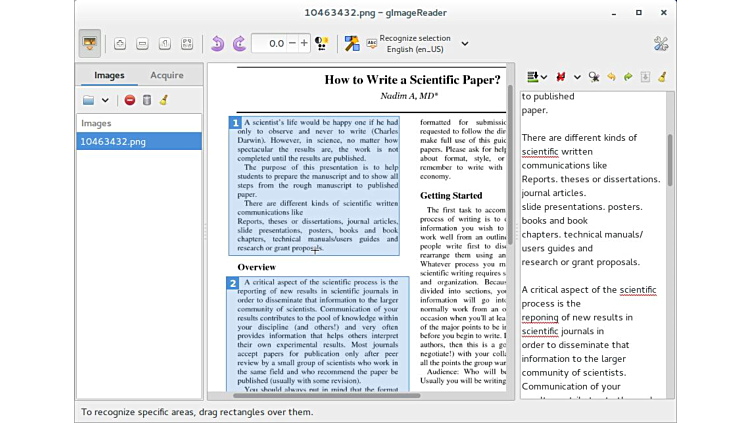Click the Overview heading in the document
Screen dimensions: 752x423
click(257, 267)
